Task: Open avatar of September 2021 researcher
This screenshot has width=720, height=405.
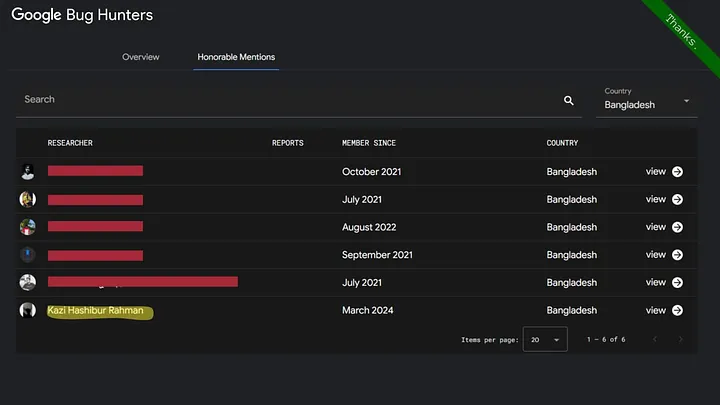Action: [x=28, y=255]
